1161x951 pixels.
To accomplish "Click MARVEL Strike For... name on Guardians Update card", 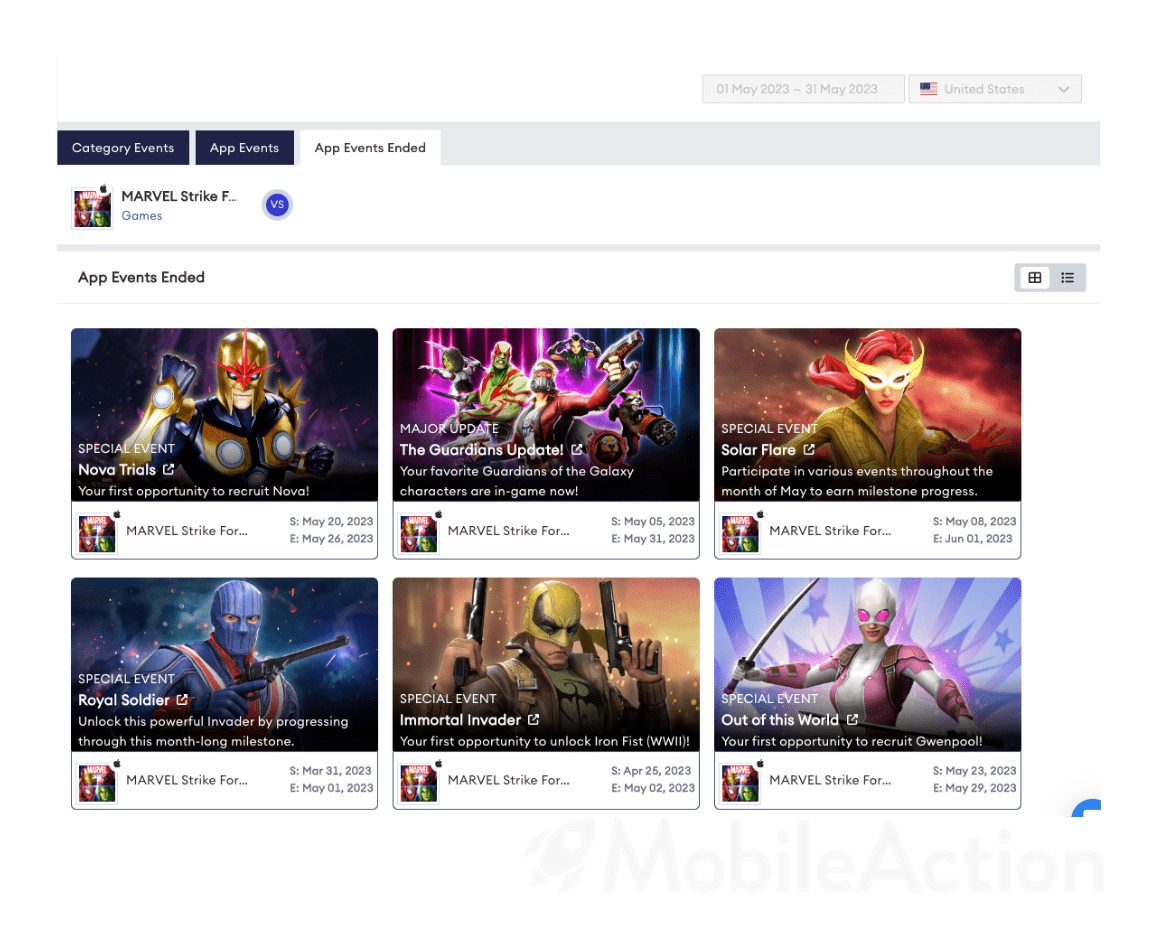I will pos(508,530).
